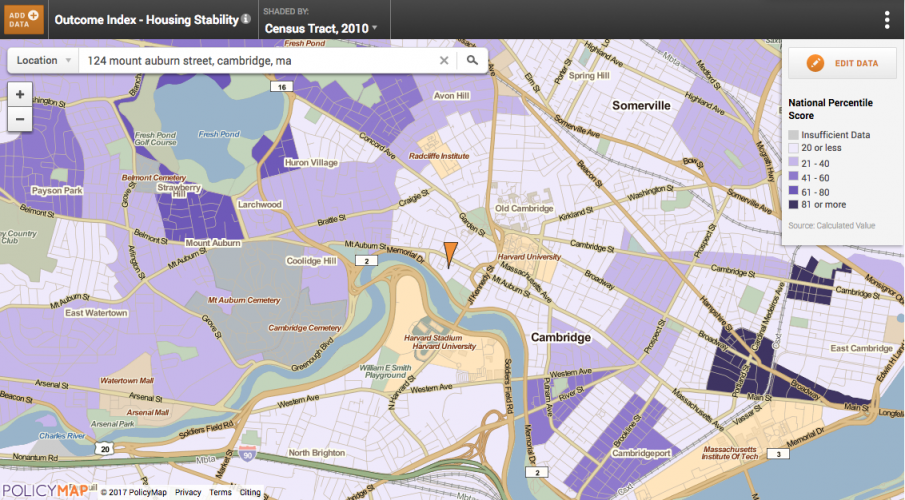Click the Harvard Stadium label
Screen dimensions: 905x500
(433, 338)
